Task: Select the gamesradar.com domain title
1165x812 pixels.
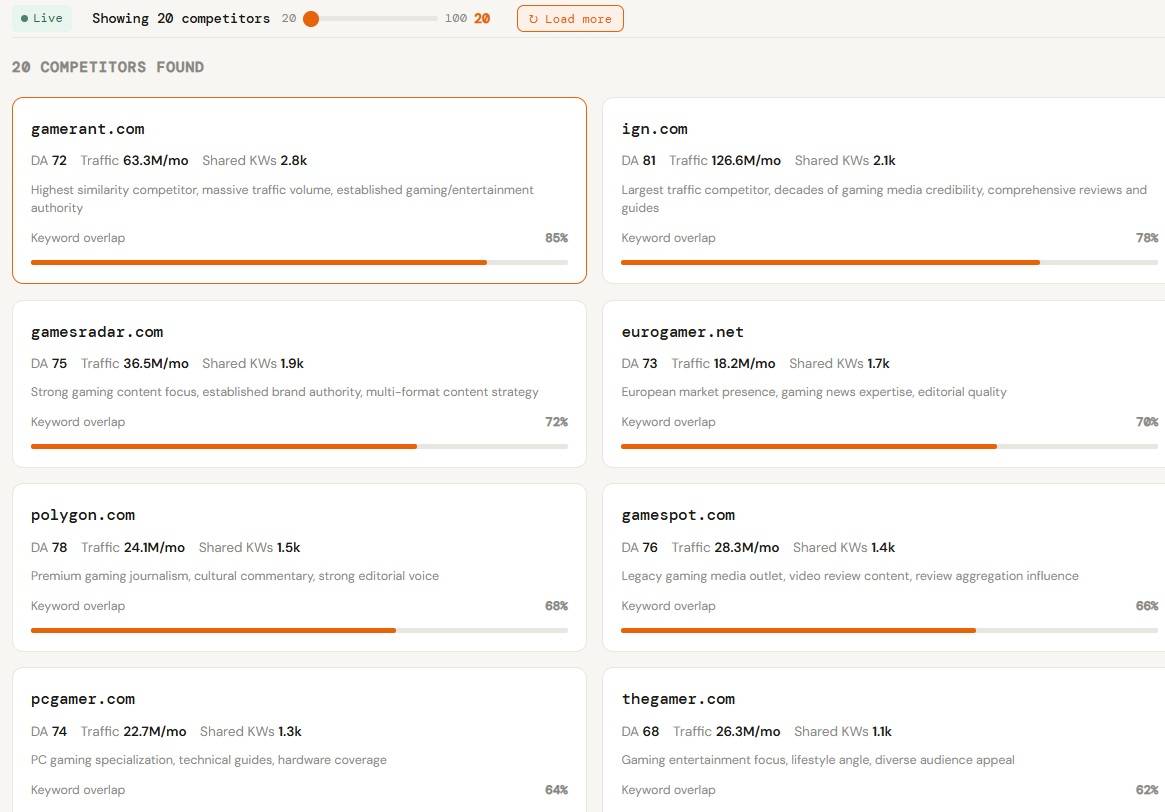Action: click(x=97, y=332)
